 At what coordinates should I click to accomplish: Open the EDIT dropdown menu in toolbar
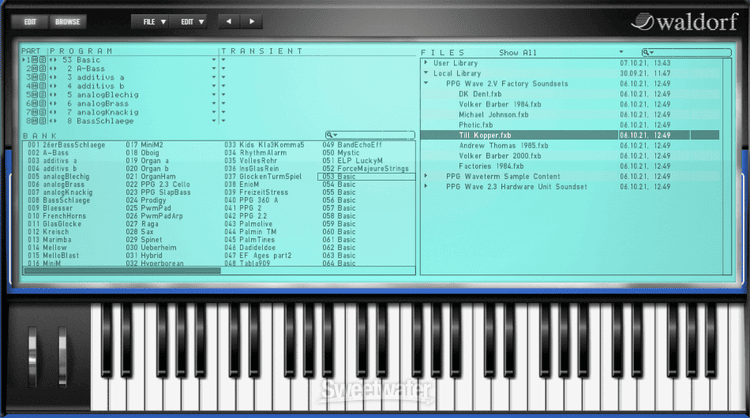[x=191, y=20]
